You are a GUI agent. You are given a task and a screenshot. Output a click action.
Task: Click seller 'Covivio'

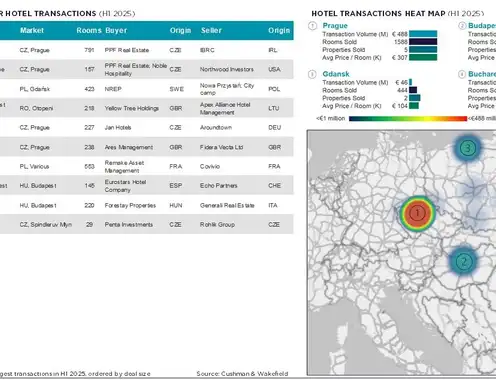(210, 166)
